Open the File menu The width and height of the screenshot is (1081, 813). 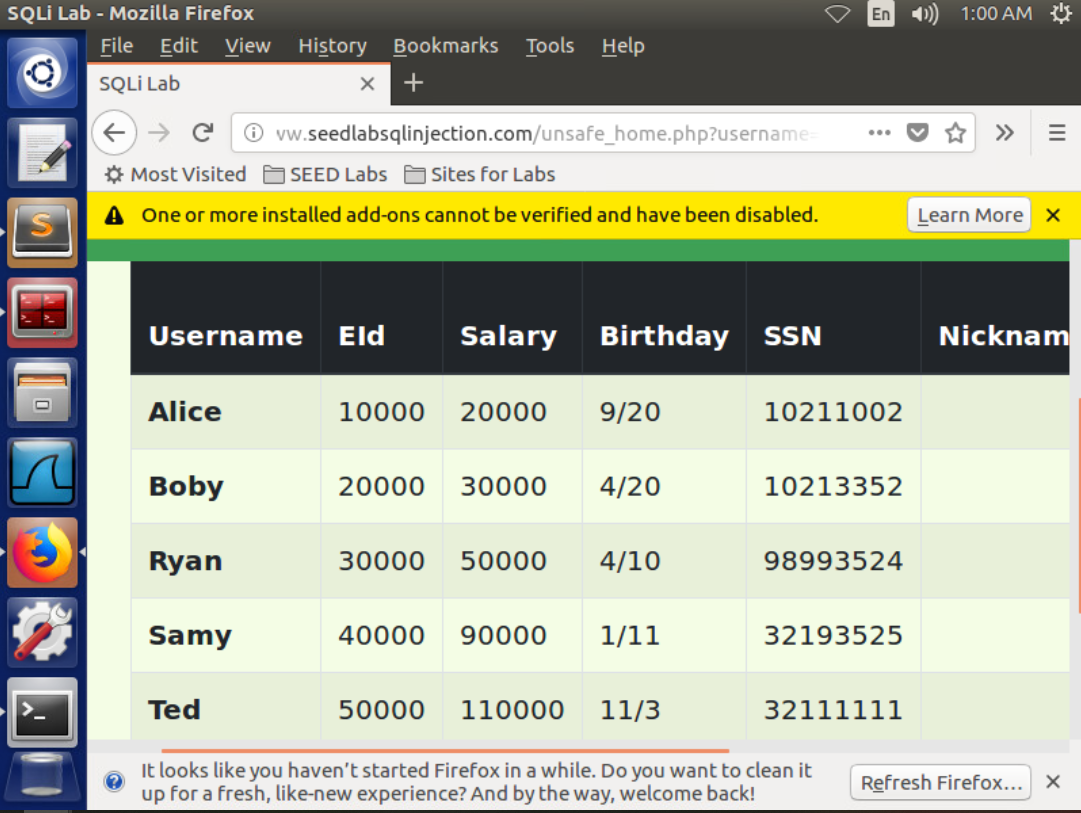coord(117,46)
